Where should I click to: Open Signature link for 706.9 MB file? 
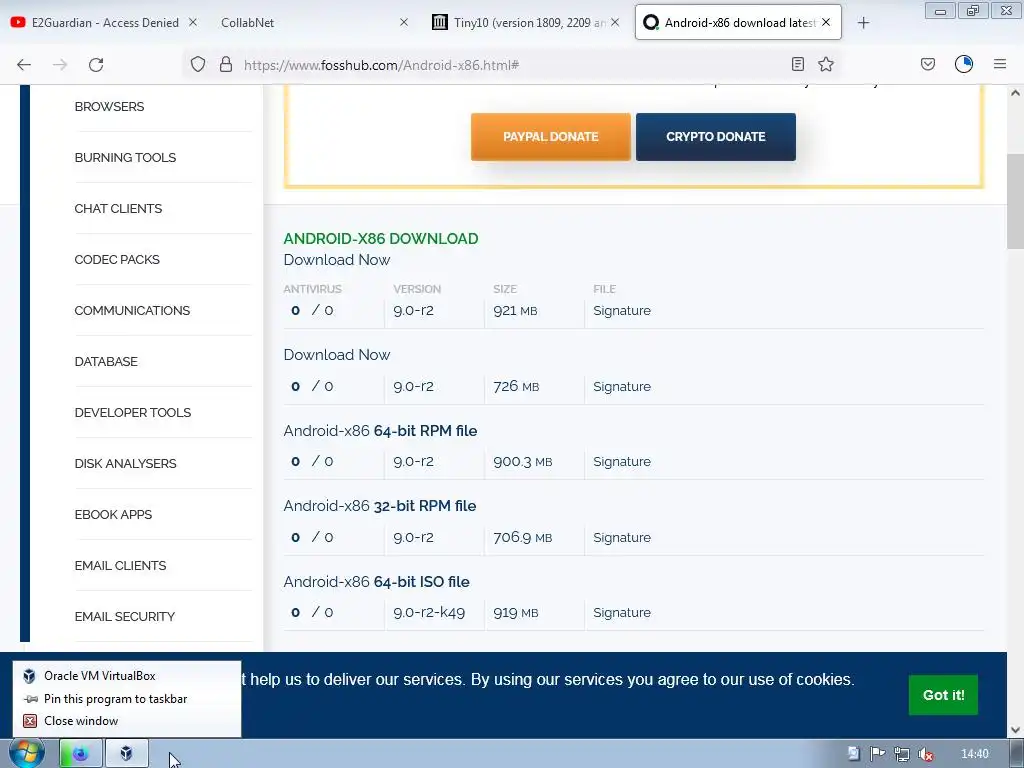coord(622,537)
